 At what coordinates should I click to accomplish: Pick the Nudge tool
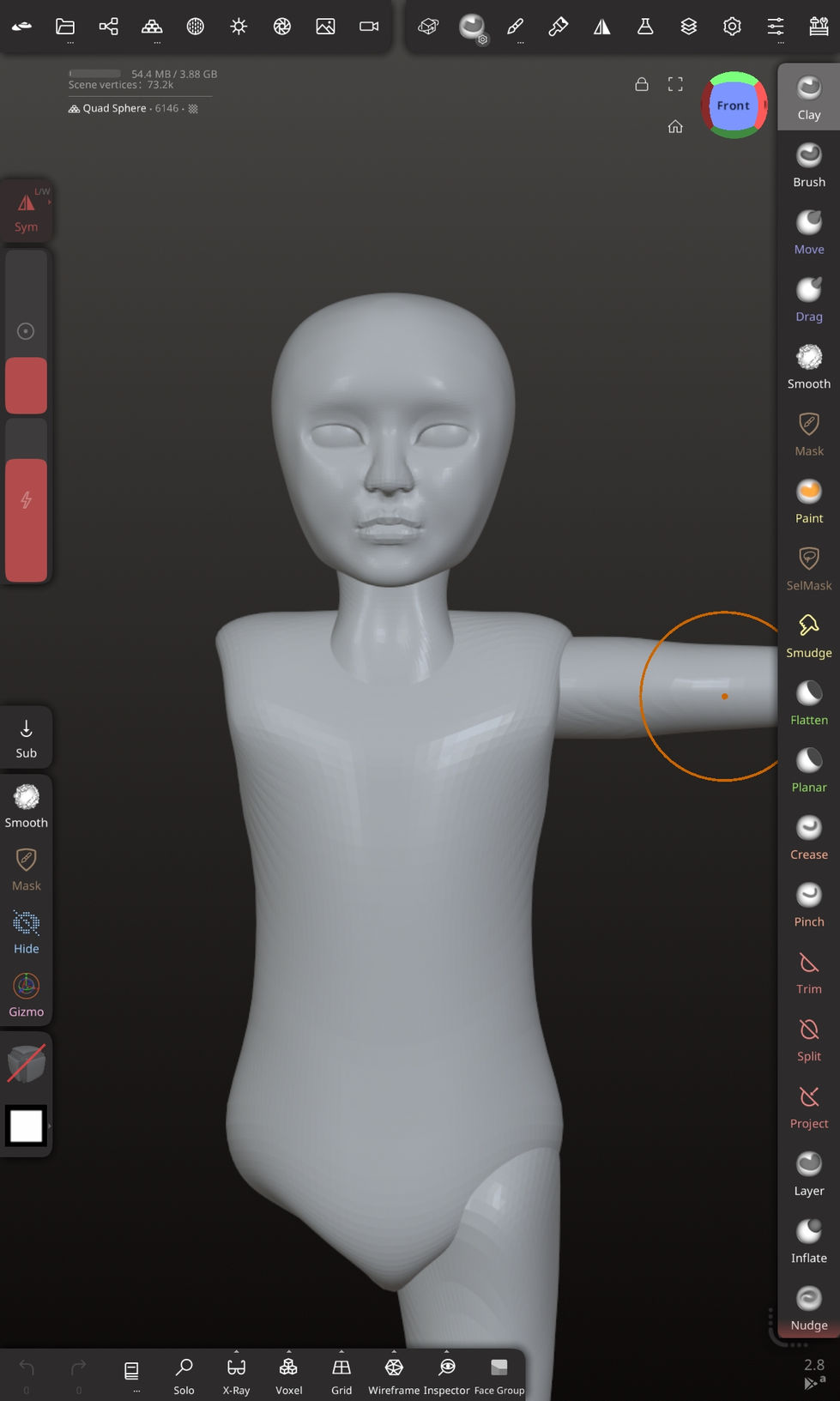point(808,1308)
